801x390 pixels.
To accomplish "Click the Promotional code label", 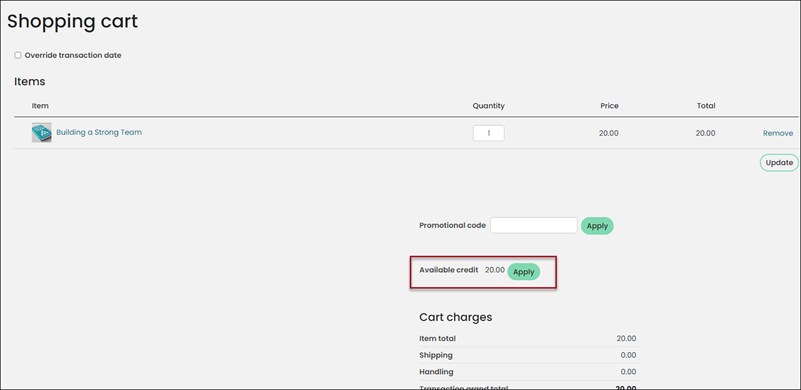I will (452, 225).
